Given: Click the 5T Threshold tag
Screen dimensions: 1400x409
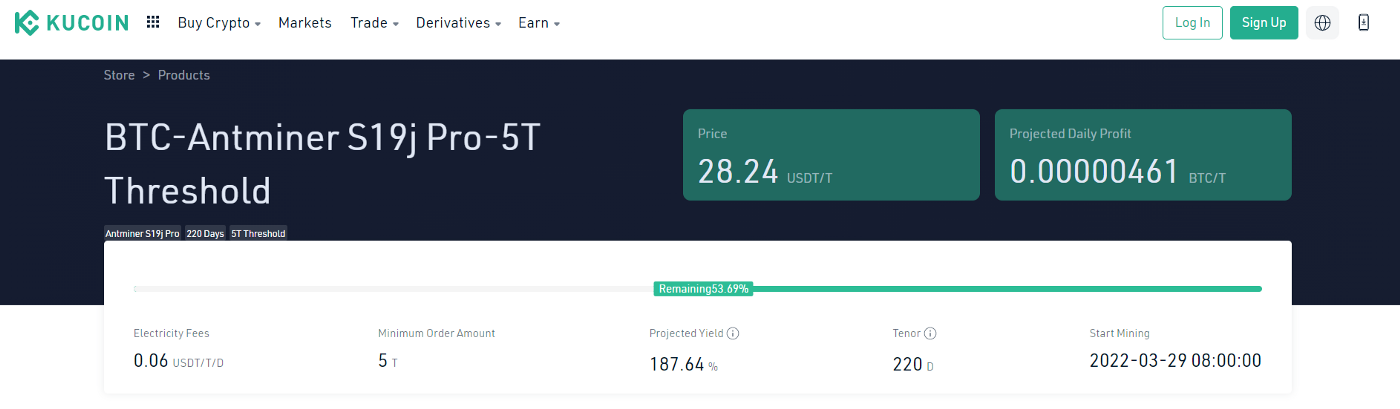Looking at the screenshot, I should click(258, 233).
